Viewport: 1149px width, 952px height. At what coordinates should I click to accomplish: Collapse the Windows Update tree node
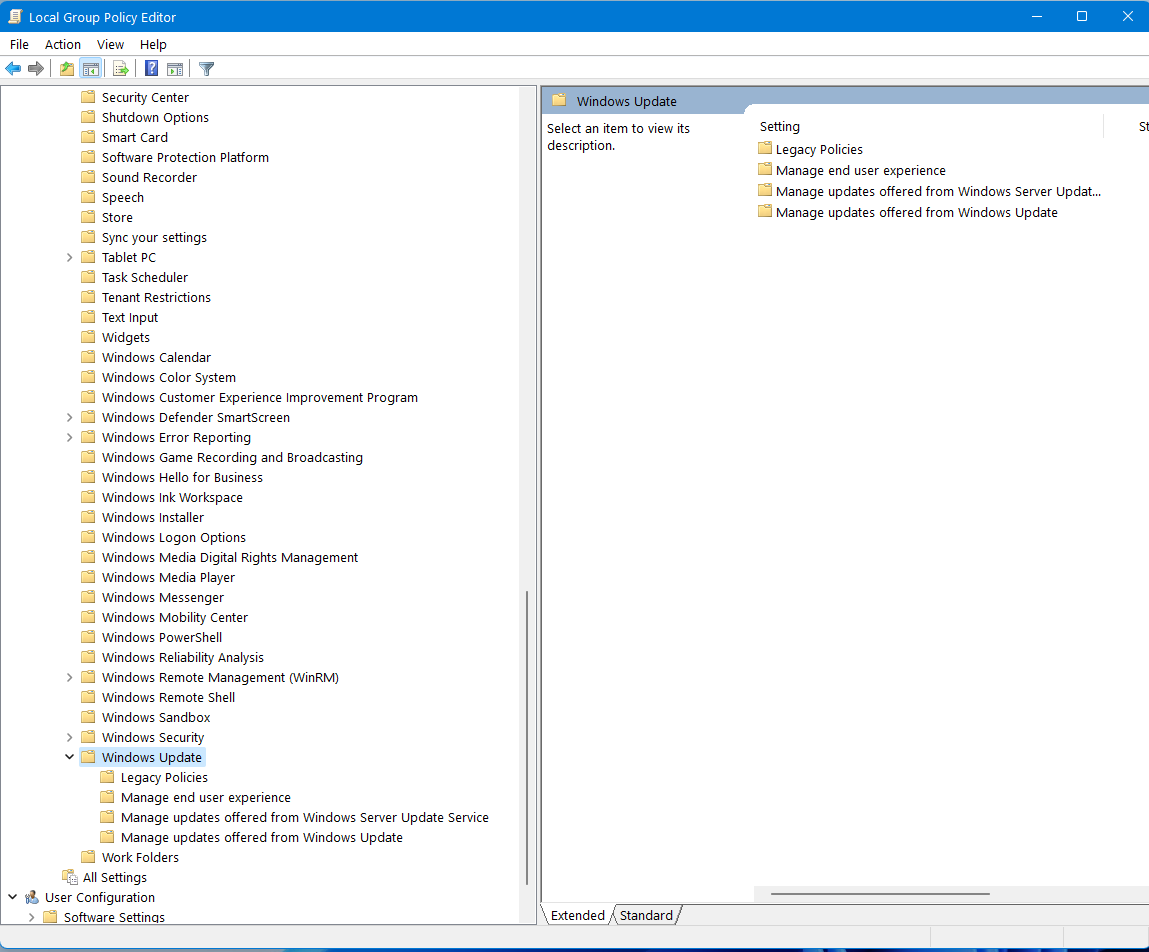point(69,757)
